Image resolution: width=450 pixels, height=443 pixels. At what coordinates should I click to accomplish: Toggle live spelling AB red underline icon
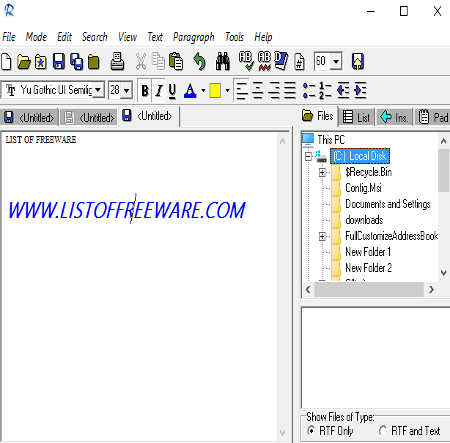point(264,61)
